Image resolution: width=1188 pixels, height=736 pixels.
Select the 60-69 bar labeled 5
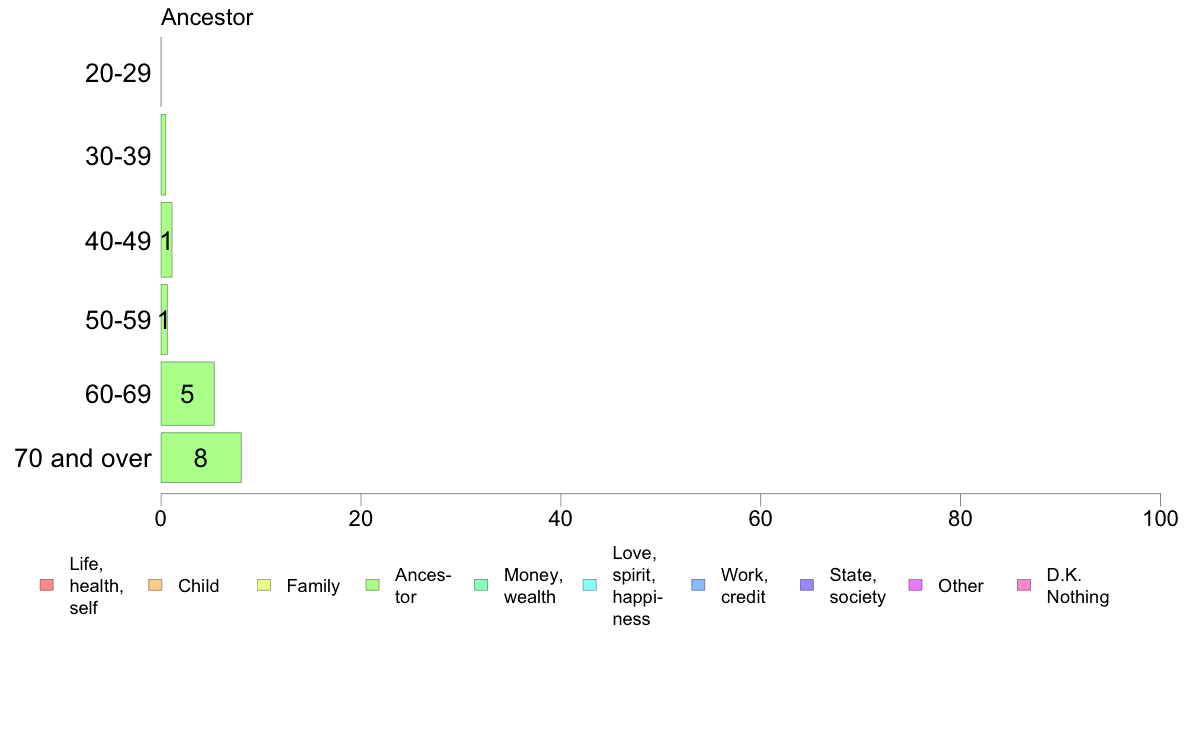pos(187,393)
